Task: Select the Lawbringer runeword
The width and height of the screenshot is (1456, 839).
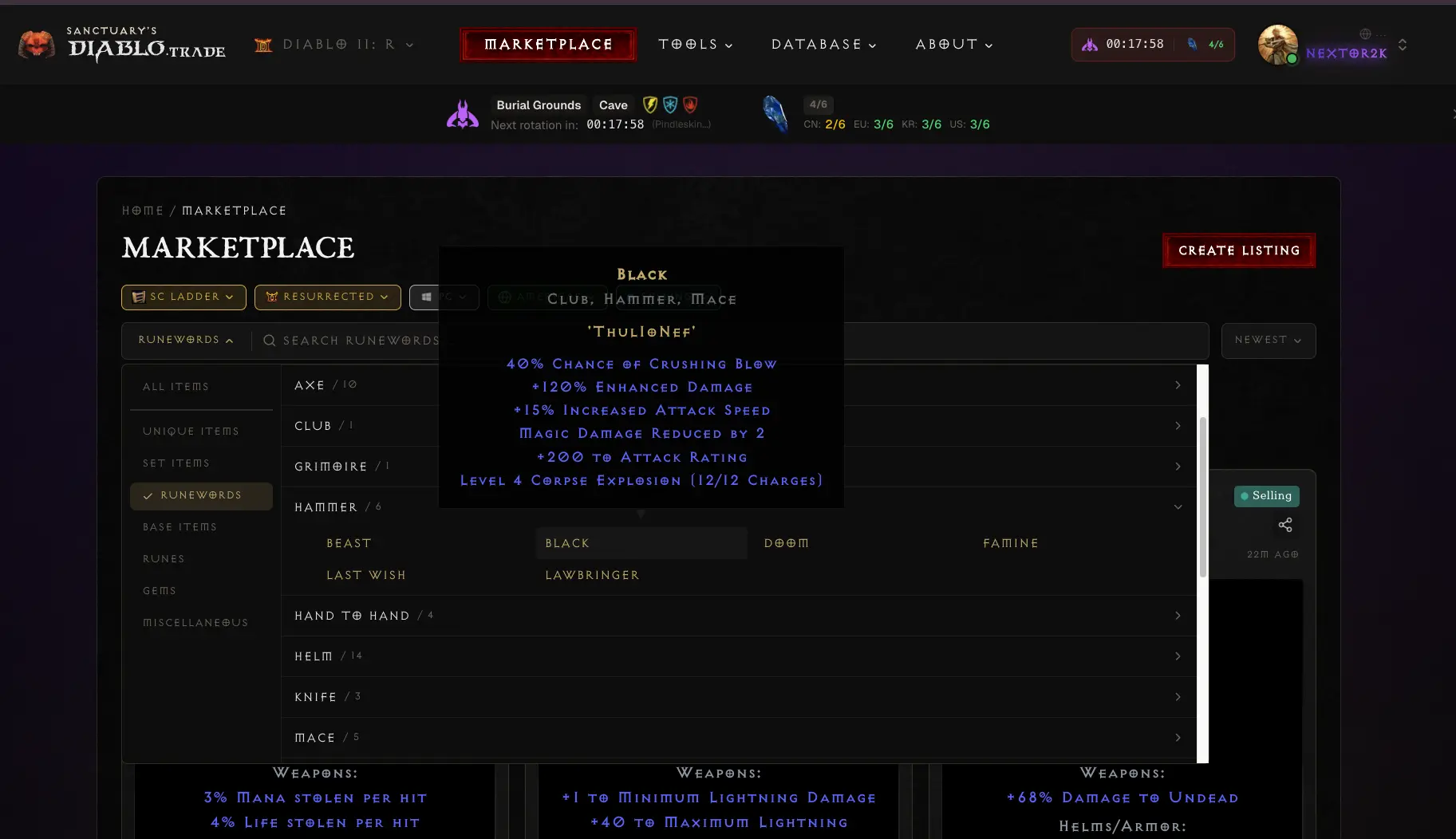Action: 592,575
